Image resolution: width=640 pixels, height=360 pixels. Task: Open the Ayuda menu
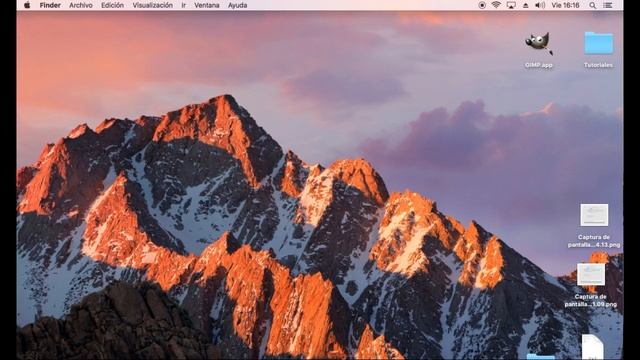click(x=238, y=5)
